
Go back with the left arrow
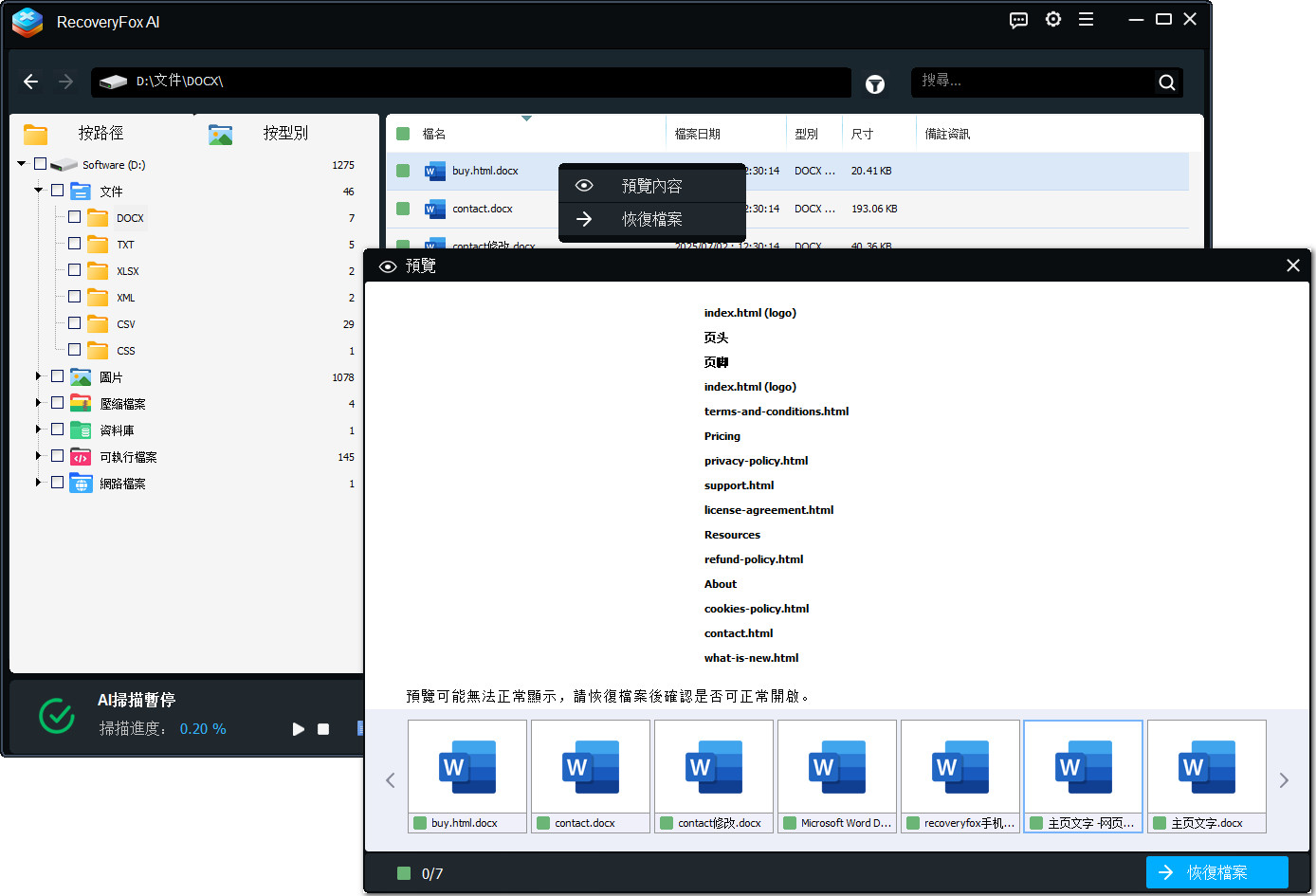point(31,82)
